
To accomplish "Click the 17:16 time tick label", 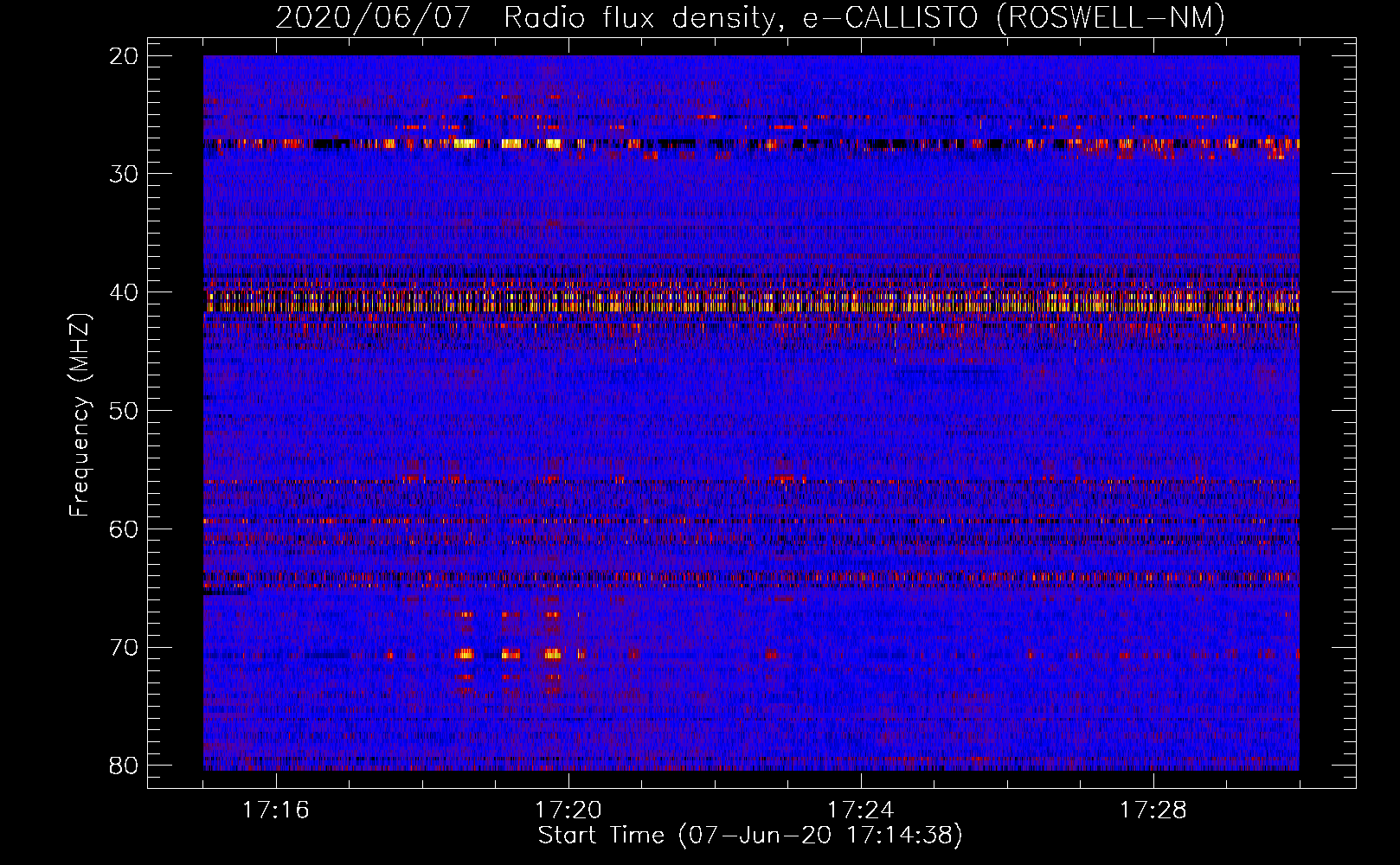I will pos(276,811).
